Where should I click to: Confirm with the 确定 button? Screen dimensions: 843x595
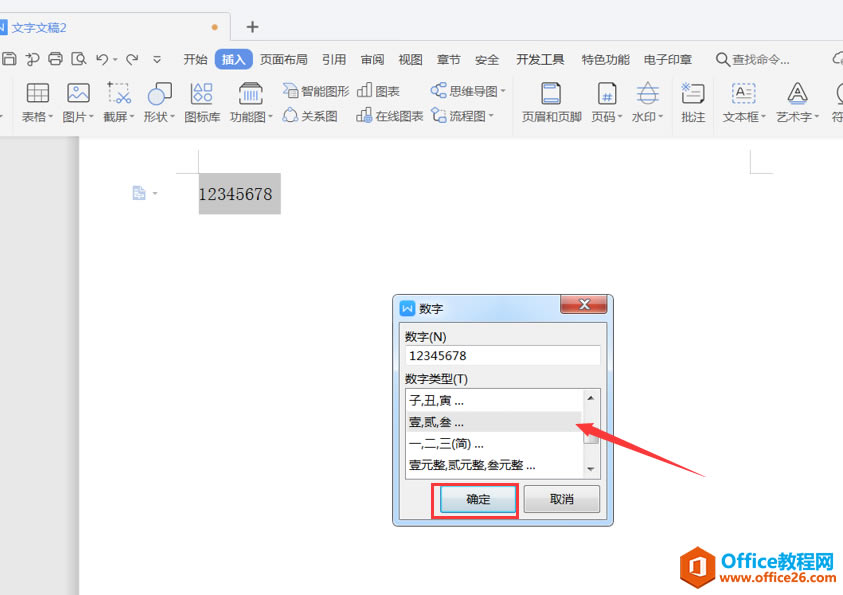coord(477,499)
